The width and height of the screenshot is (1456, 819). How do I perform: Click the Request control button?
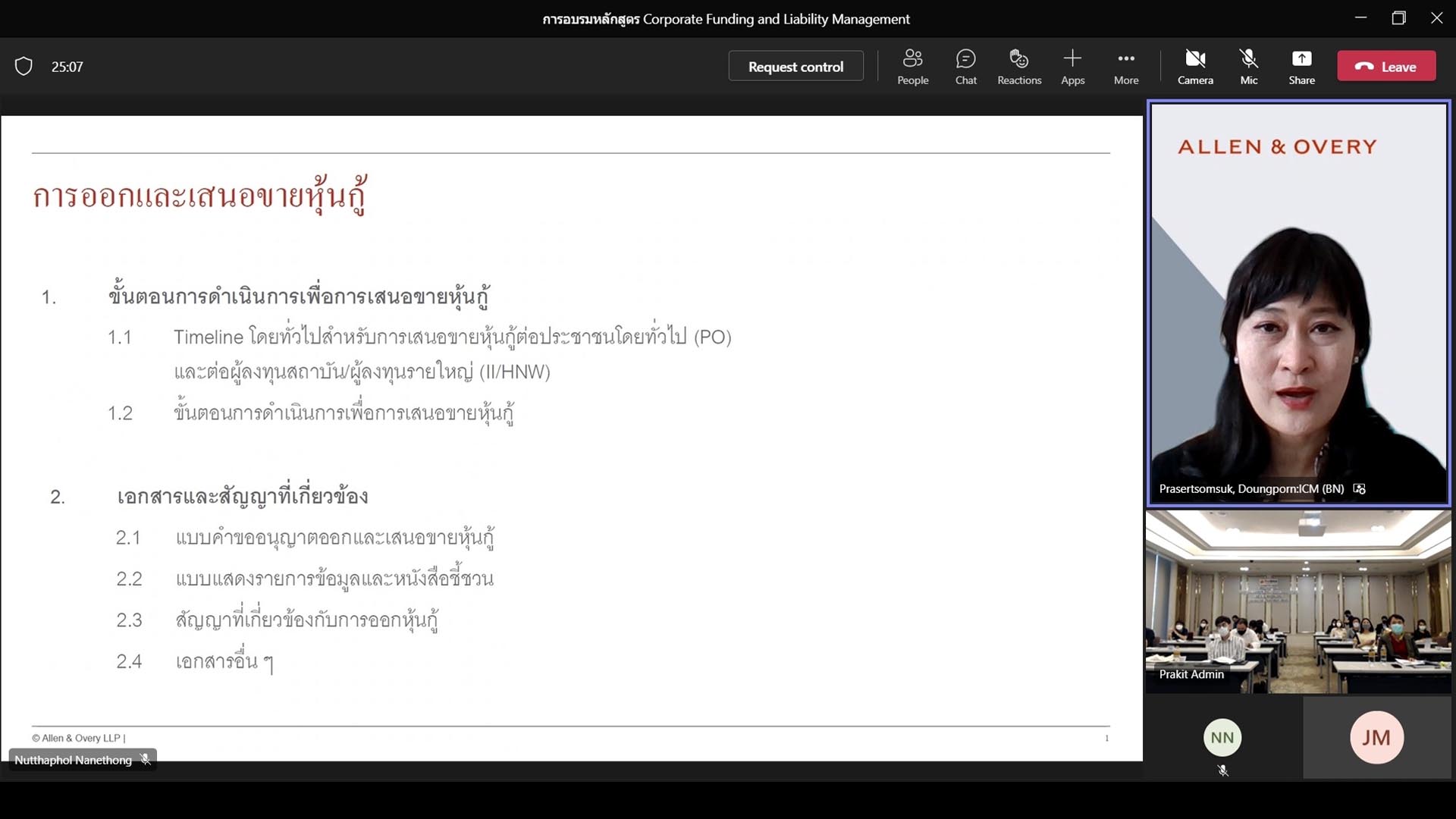795,67
